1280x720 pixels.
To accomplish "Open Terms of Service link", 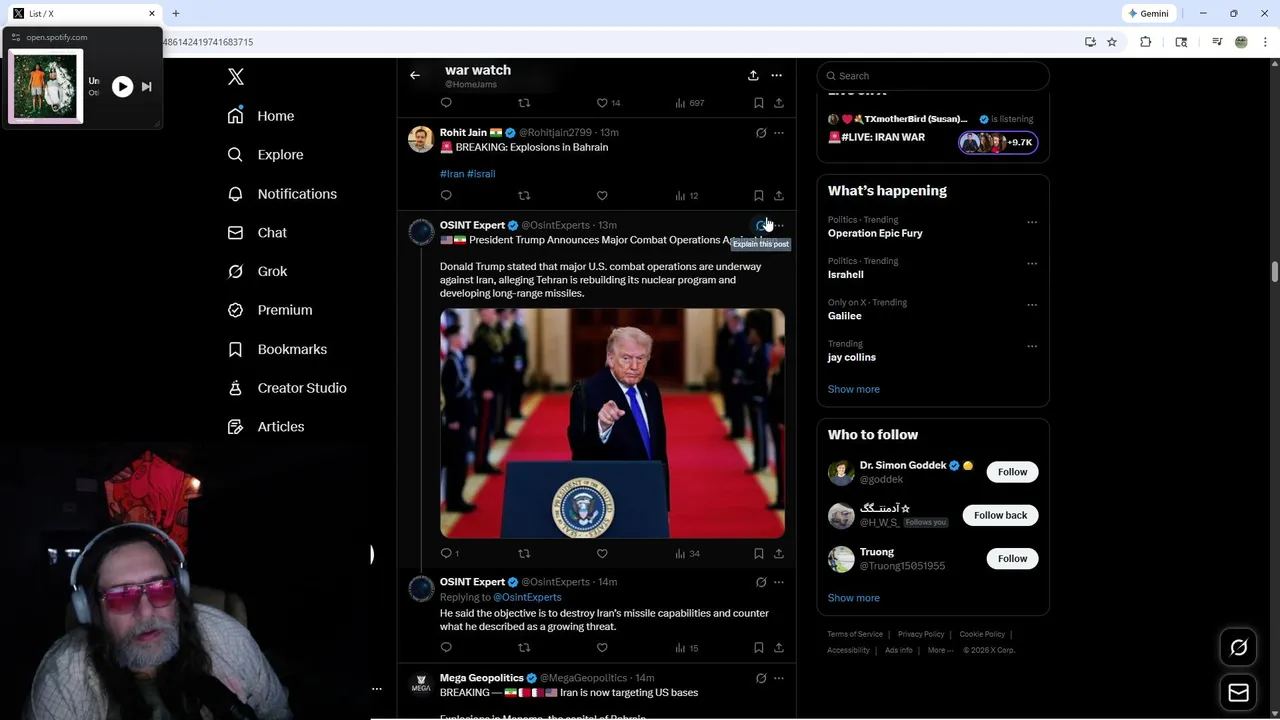I will pos(855,634).
